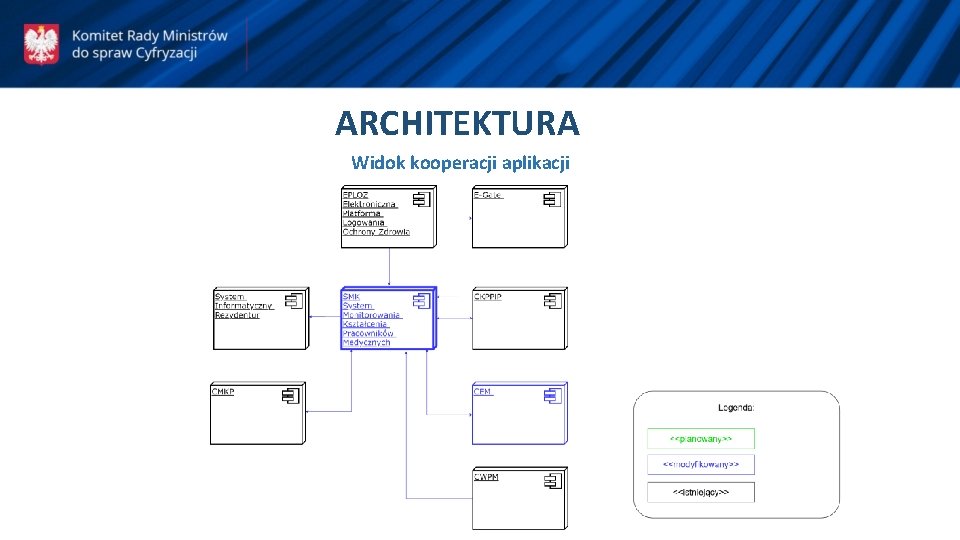Image resolution: width=960 pixels, height=540 pixels.
Task: Click the component icon in EPLOZ box
Action: coord(421,200)
